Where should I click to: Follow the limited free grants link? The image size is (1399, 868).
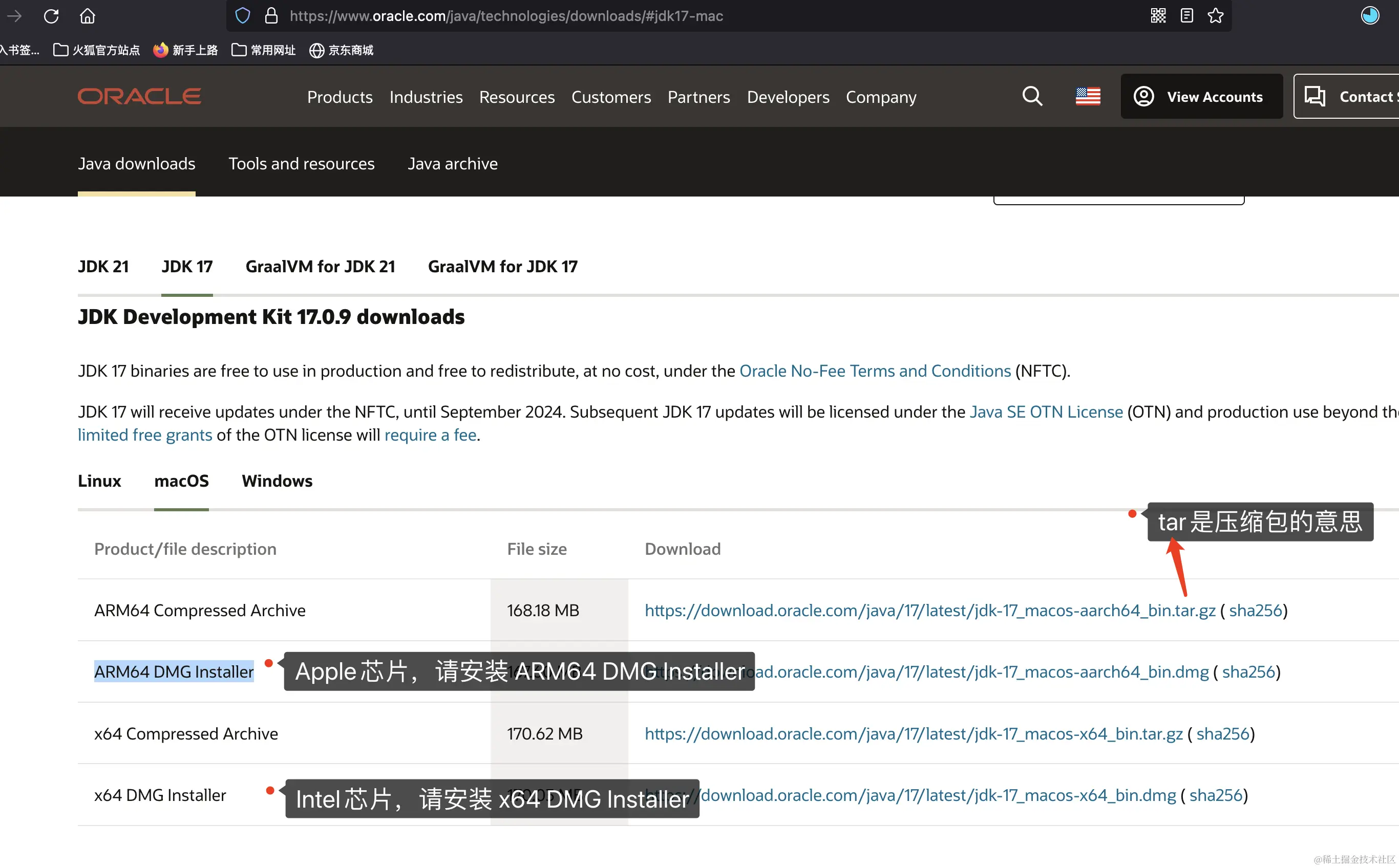point(145,435)
